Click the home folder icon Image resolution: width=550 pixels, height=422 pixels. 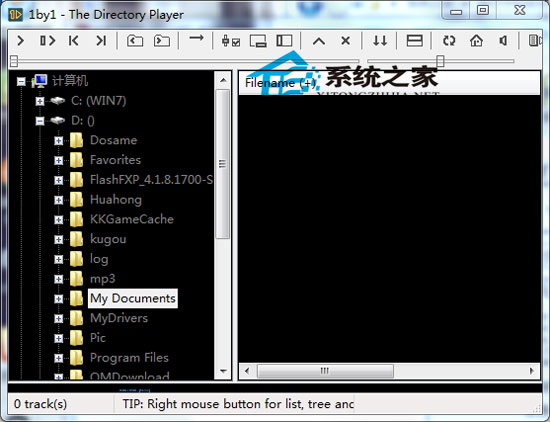click(x=476, y=41)
